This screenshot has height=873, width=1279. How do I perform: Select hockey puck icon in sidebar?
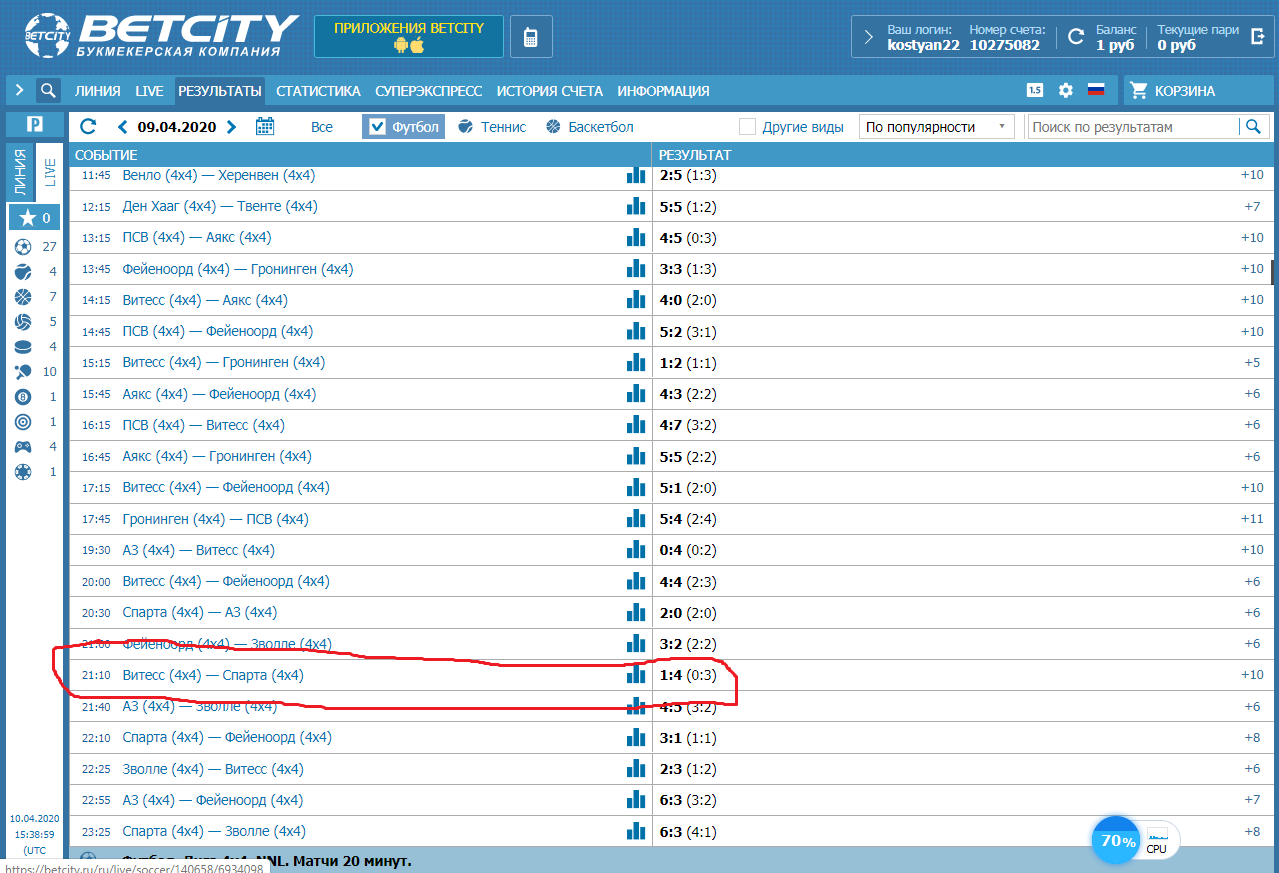(23, 347)
